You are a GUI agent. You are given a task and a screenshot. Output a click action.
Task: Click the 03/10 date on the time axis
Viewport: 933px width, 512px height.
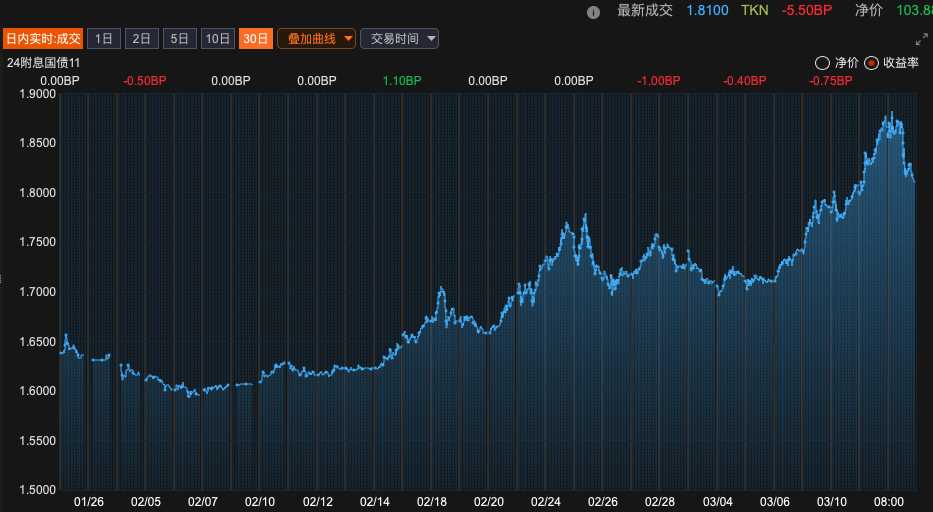point(832,500)
